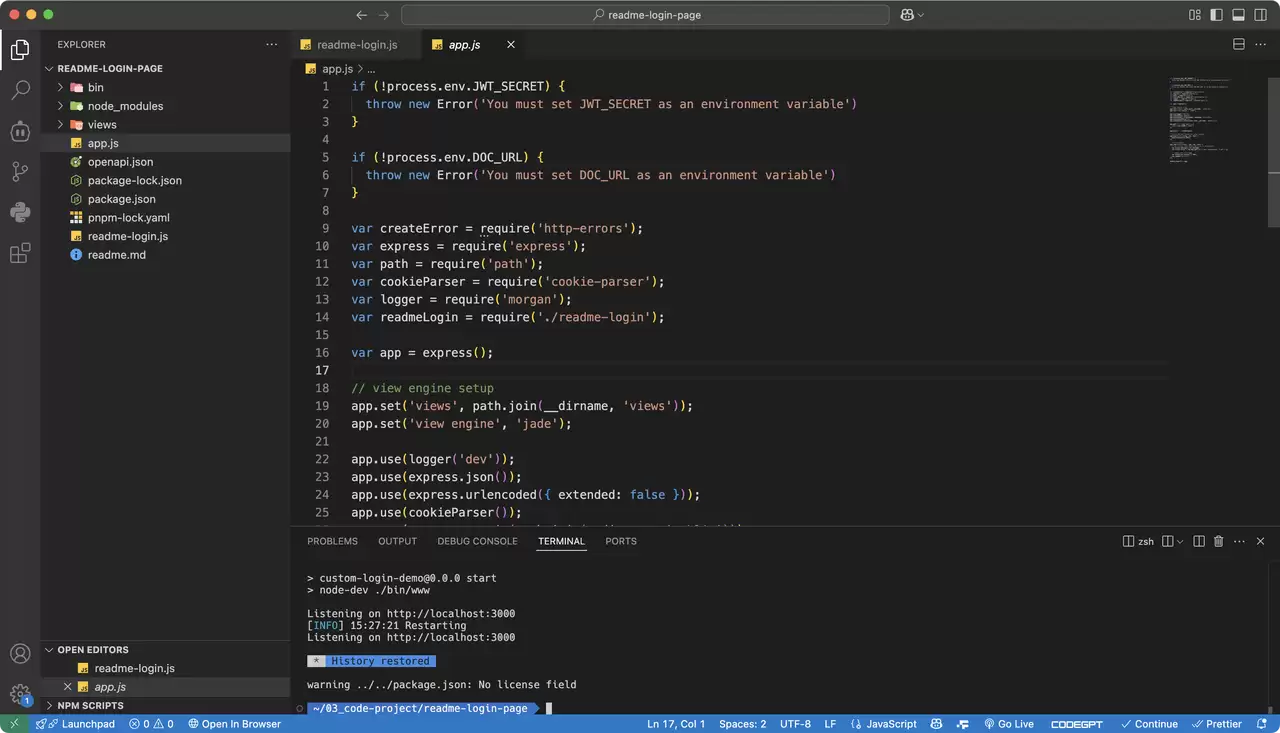Split the editor using the editor layout icon
The width and height of the screenshot is (1280, 733).
(1239, 44)
